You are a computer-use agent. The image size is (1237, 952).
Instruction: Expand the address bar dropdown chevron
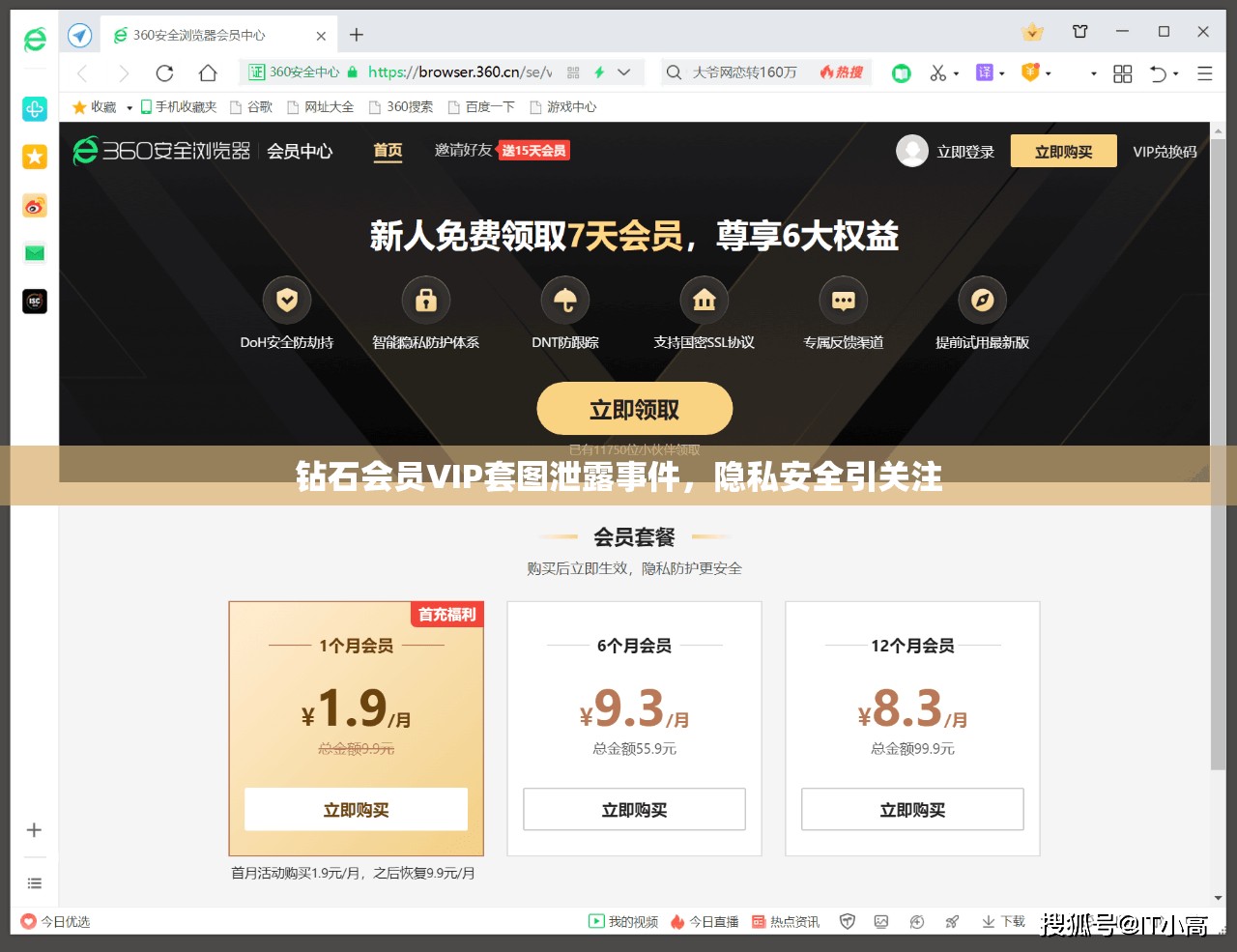click(x=624, y=72)
